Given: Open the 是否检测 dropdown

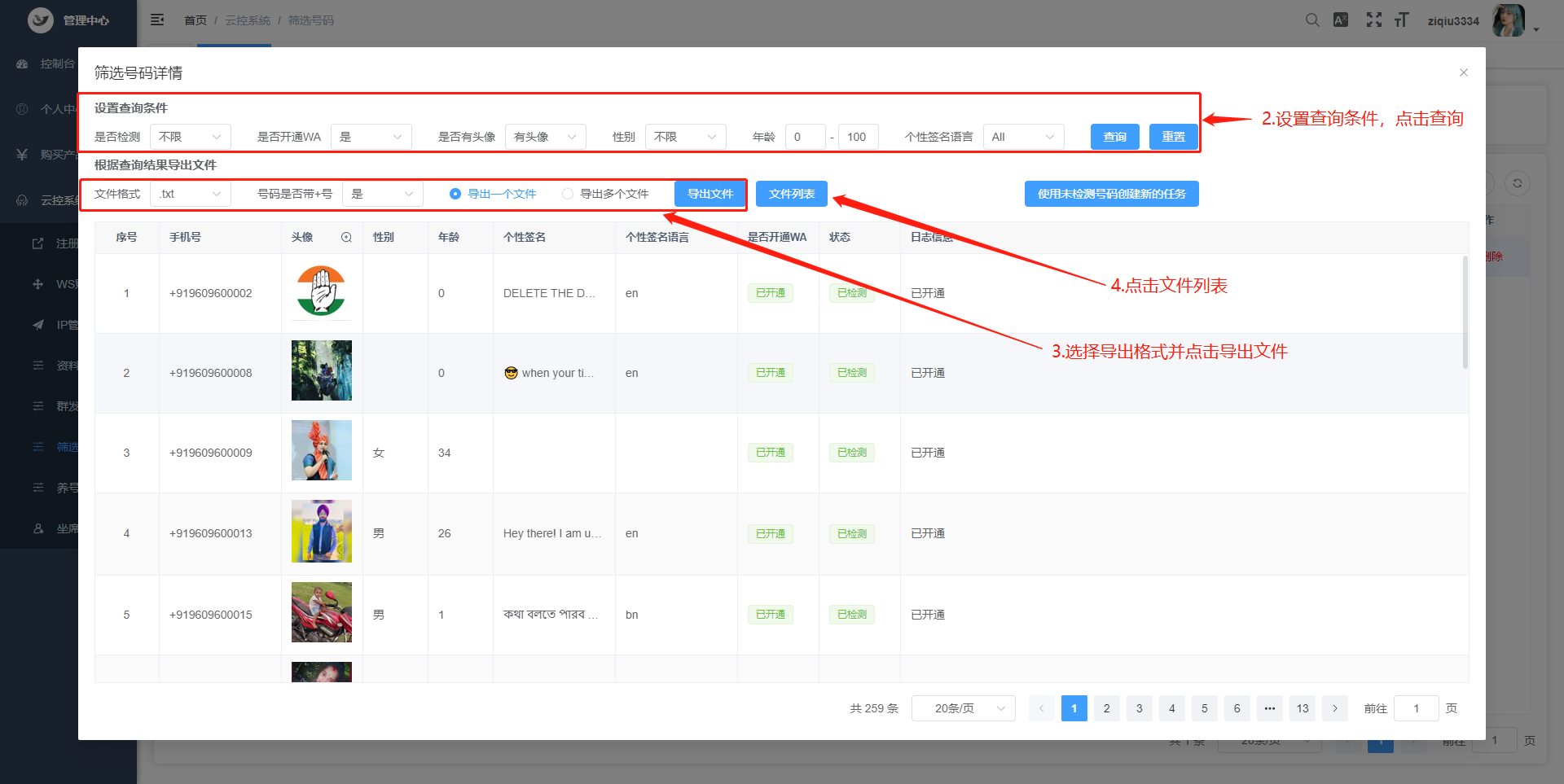Looking at the screenshot, I should [x=191, y=137].
